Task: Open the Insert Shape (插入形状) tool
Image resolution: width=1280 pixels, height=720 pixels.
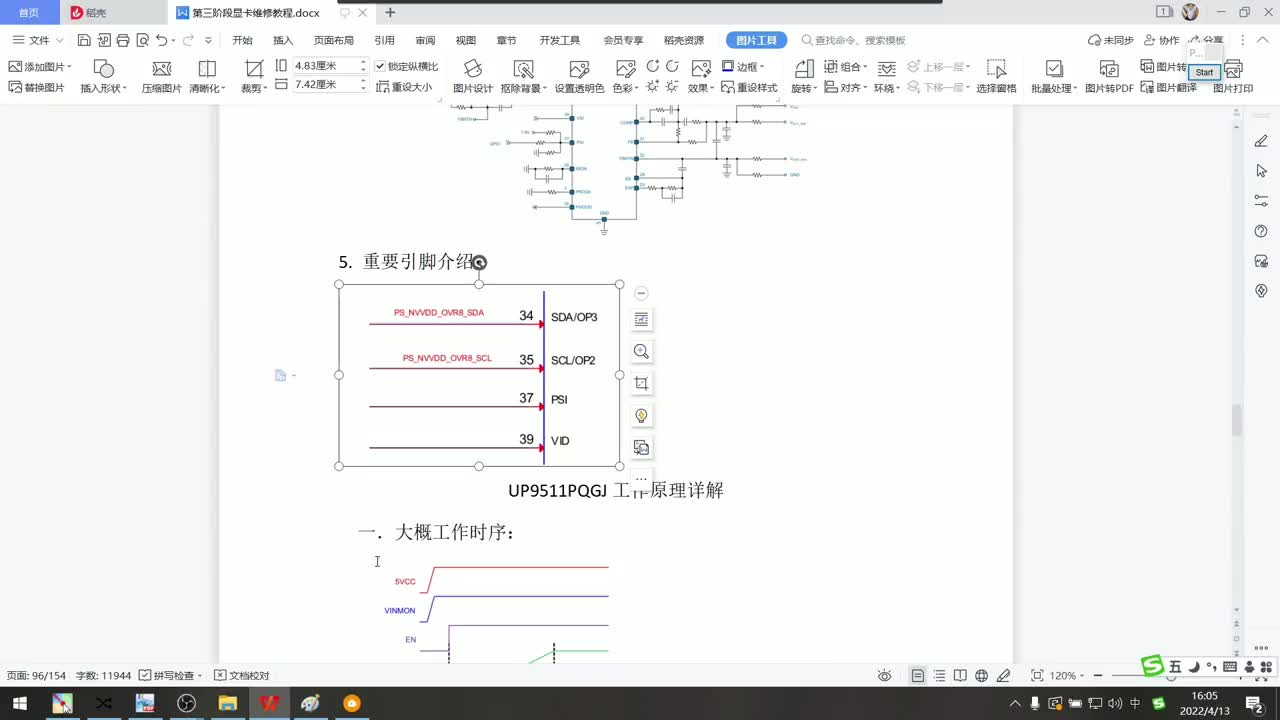Action: pyautogui.click(x=103, y=75)
